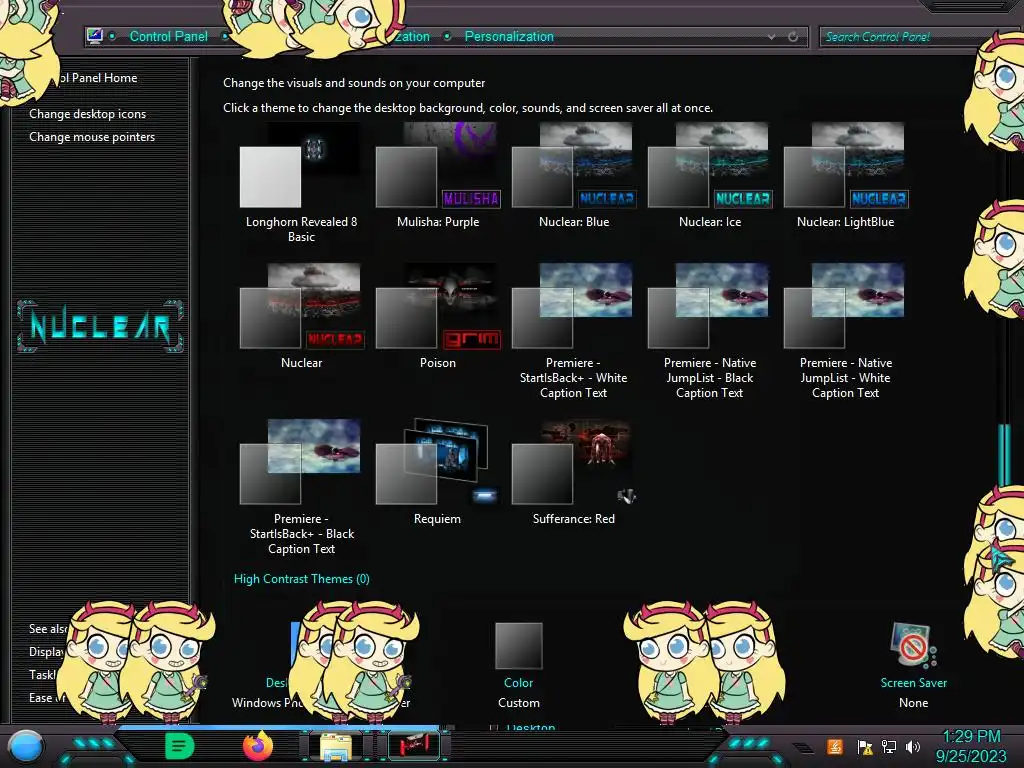Refresh the Control Panel page

coord(793,37)
